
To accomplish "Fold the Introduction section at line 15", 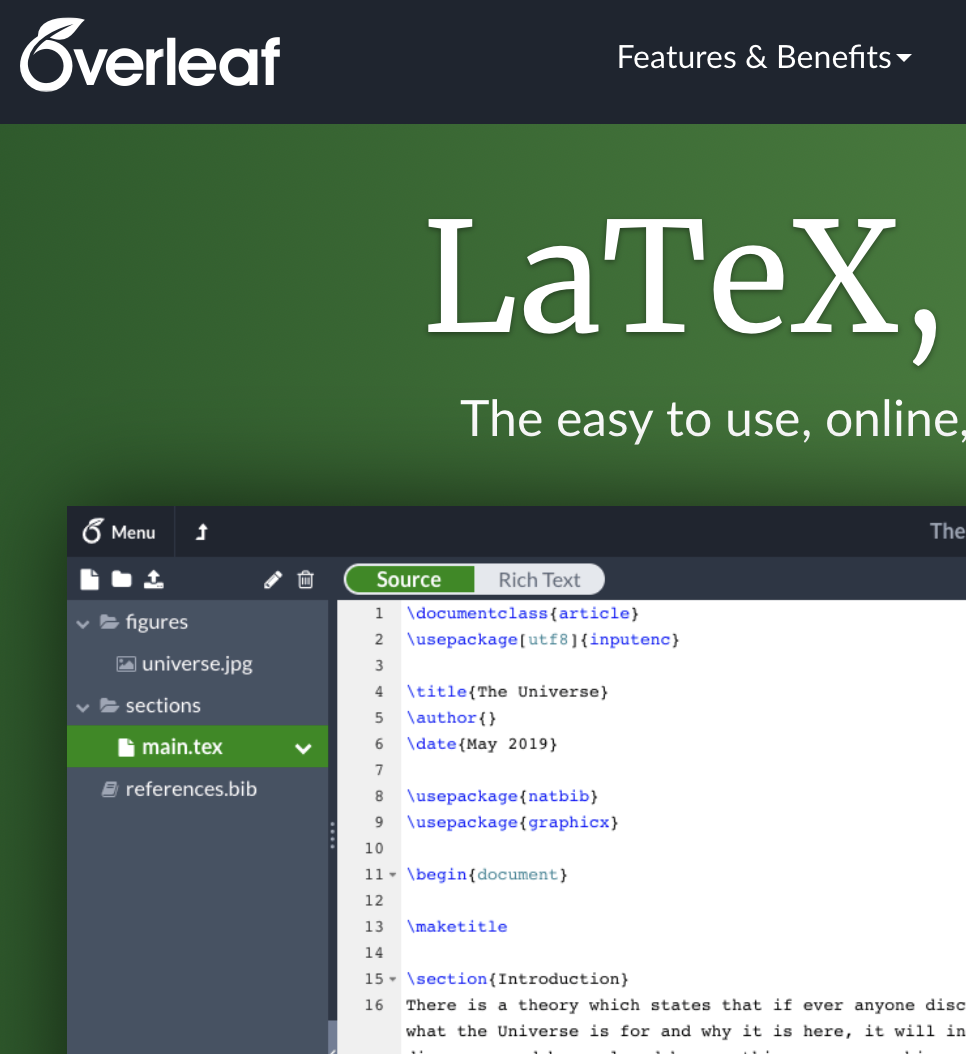I will tap(393, 979).
